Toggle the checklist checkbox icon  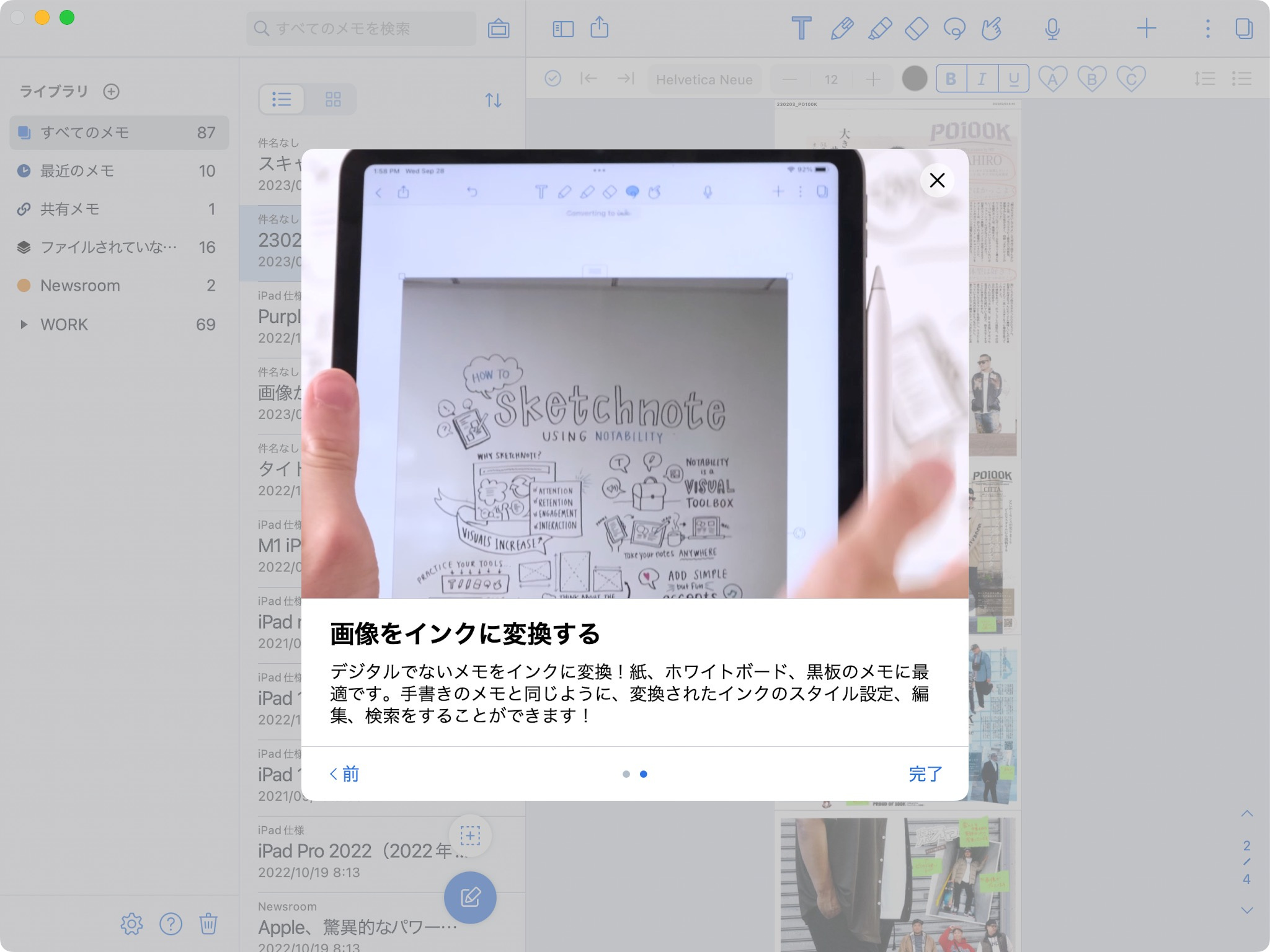pyautogui.click(x=553, y=79)
